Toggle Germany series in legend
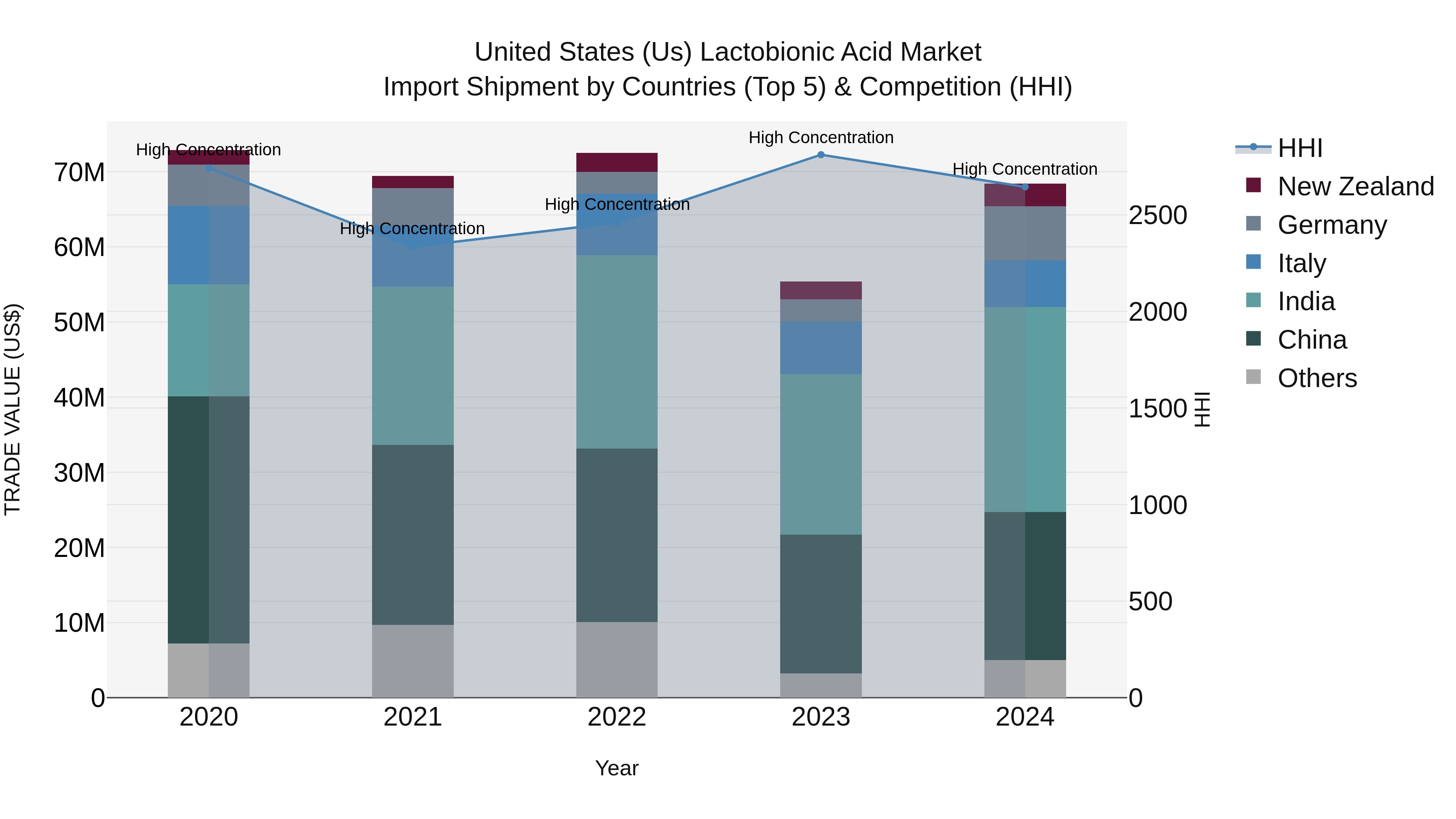1456x819 pixels. point(1316,224)
